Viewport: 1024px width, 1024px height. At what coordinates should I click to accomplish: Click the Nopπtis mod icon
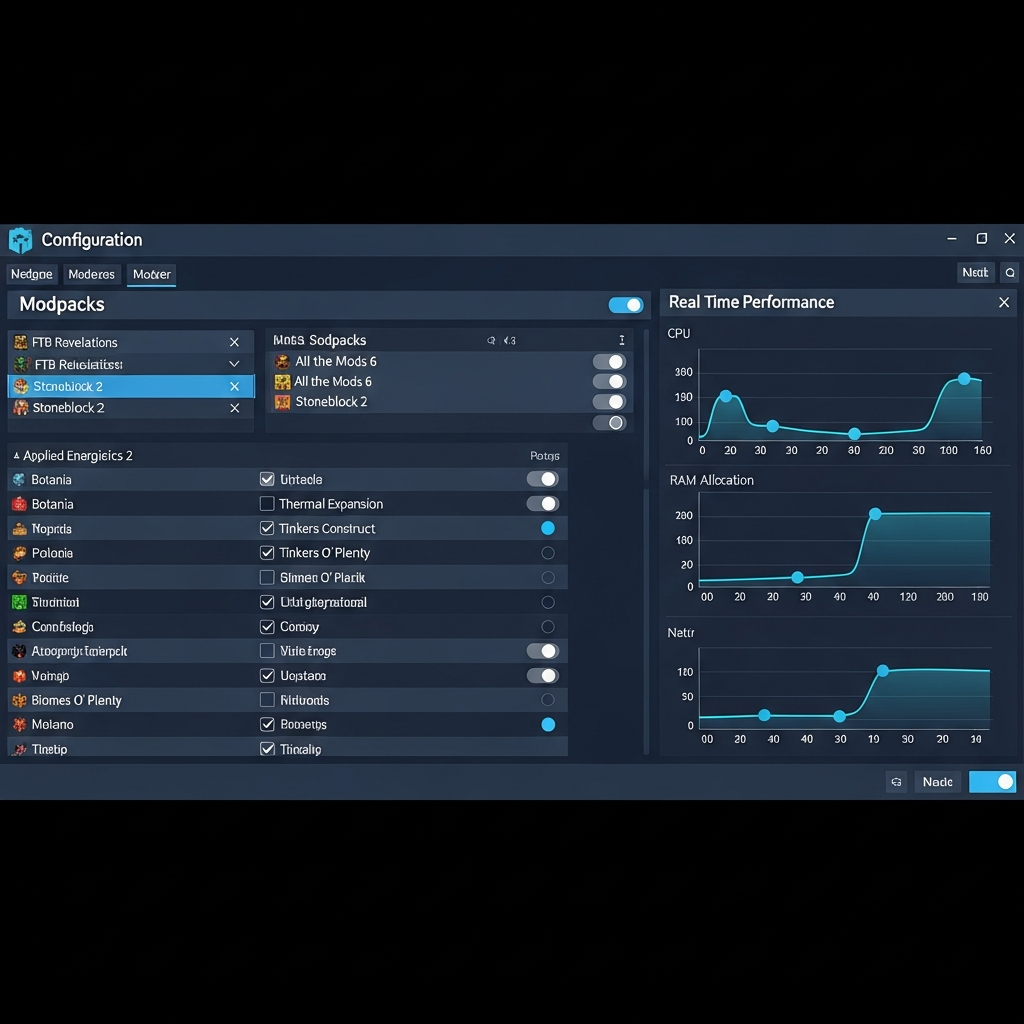click(x=20, y=528)
